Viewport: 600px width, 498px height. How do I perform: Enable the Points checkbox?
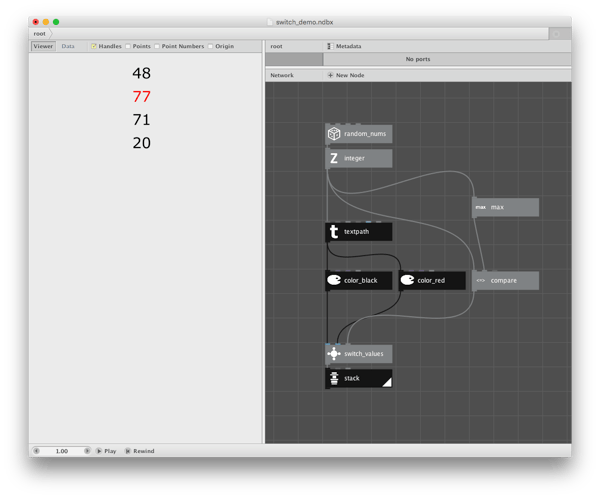(x=128, y=46)
